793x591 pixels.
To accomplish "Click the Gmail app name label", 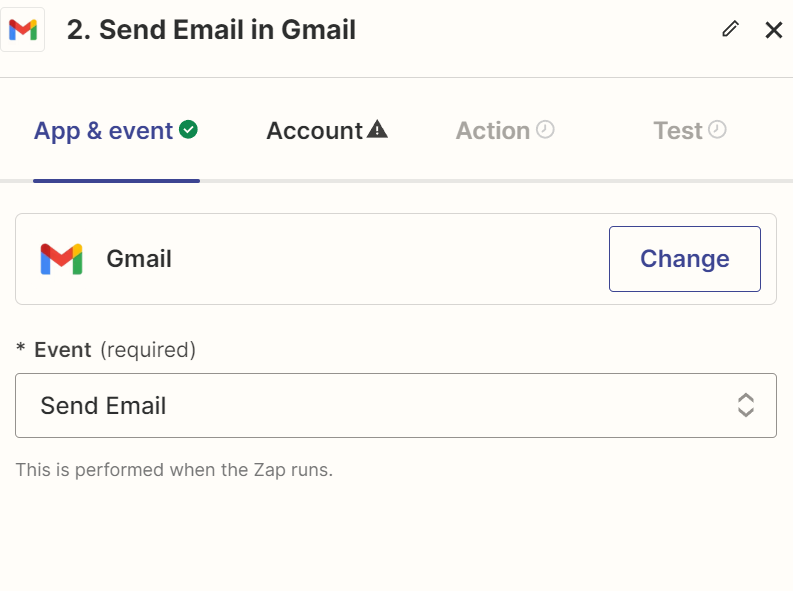I will [139, 259].
